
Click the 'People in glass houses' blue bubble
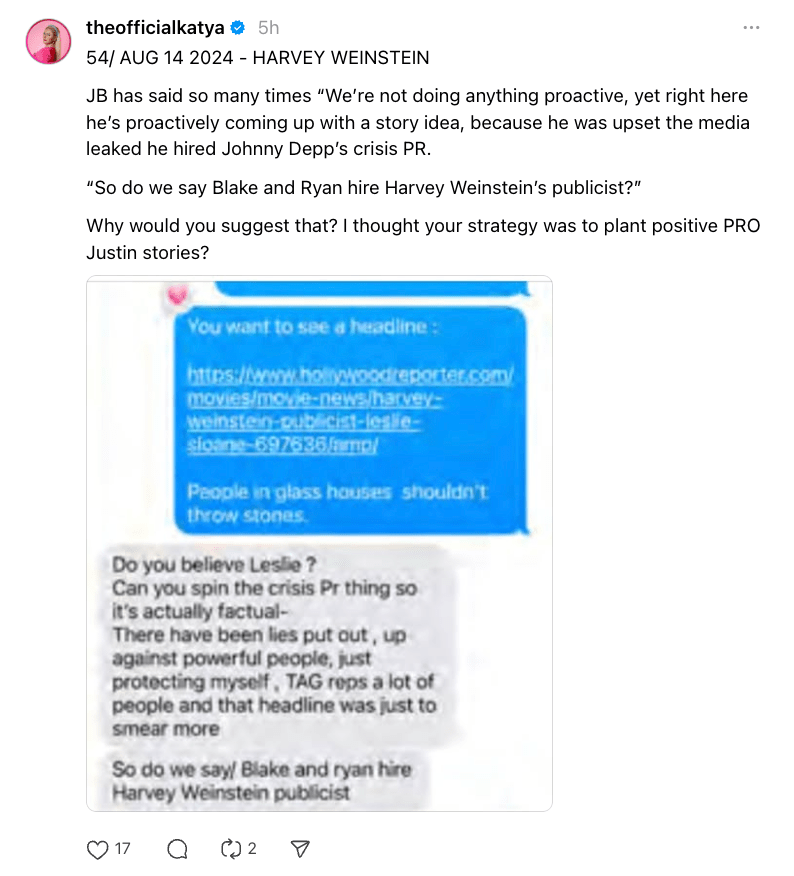[x=351, y=421]
